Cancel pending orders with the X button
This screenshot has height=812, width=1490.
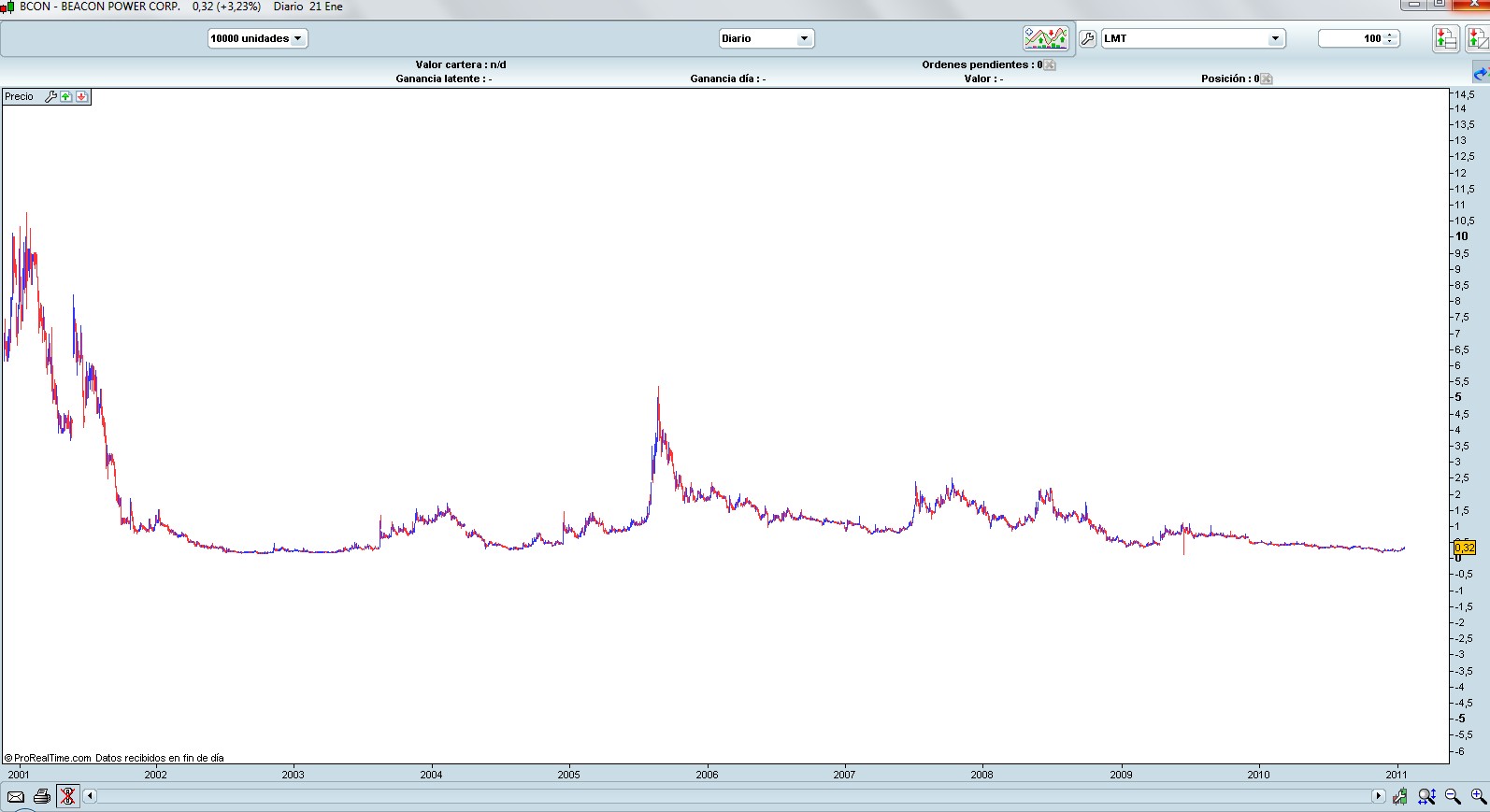(1050, 65)
